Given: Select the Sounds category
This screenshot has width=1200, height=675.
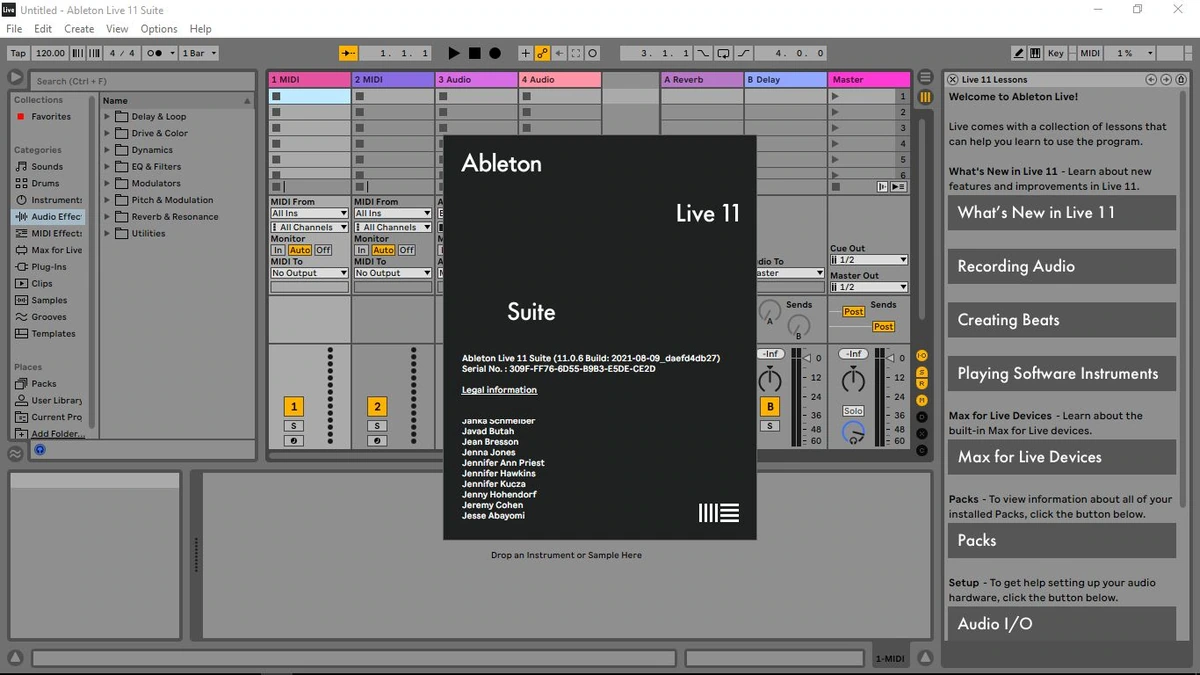Looking at the screenshot, I should coord(47,167).
